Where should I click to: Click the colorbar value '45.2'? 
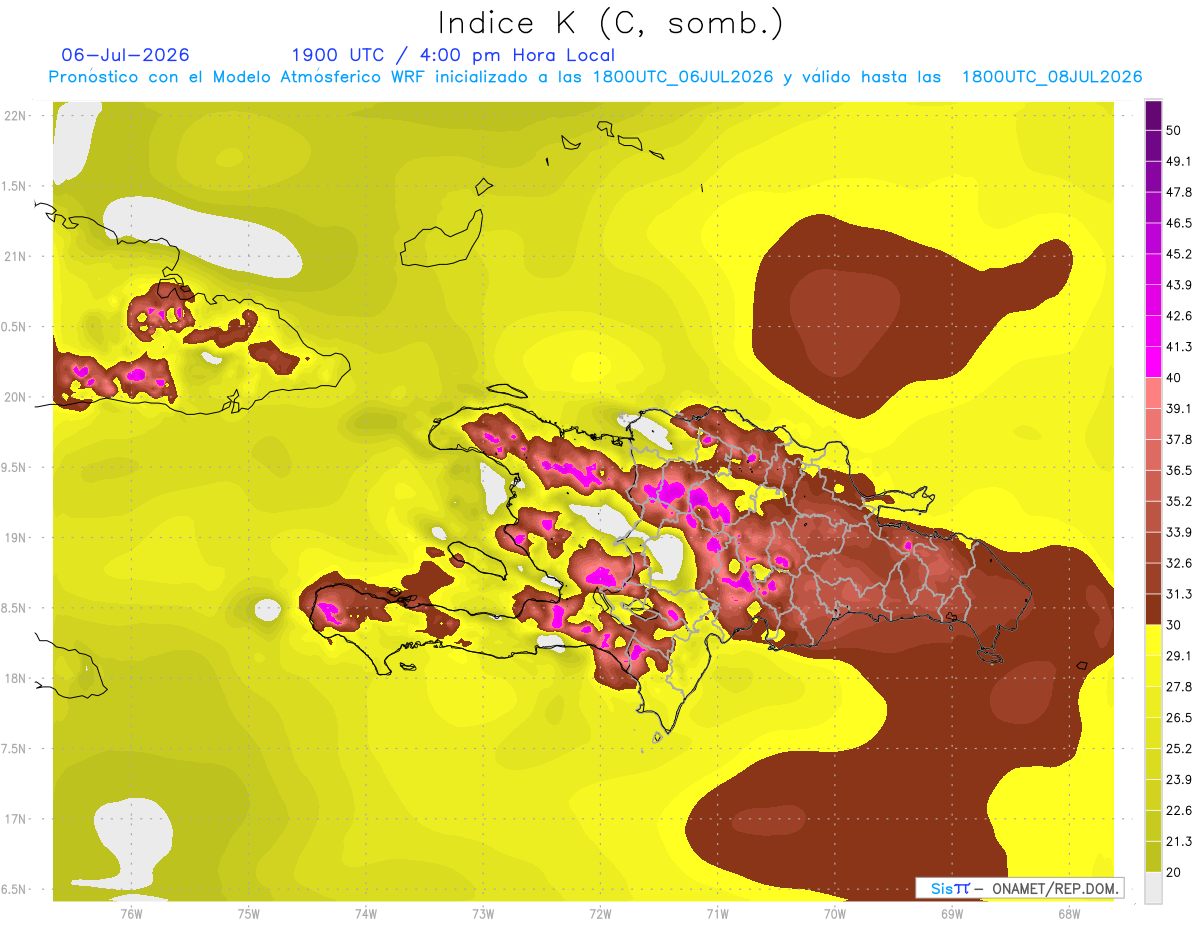pyautogui.click(x=1179, y=254)
